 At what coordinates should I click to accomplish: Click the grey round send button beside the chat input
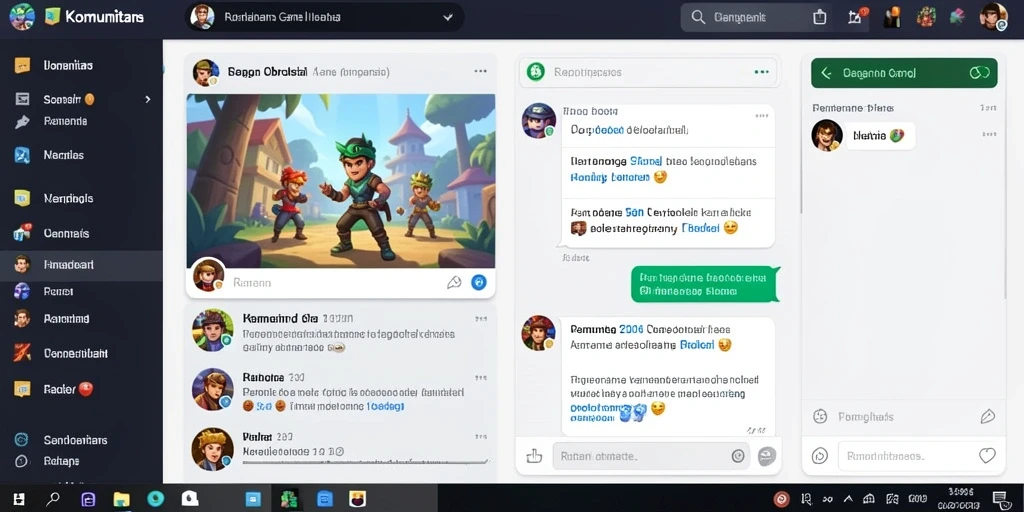[x=767, y=456]
